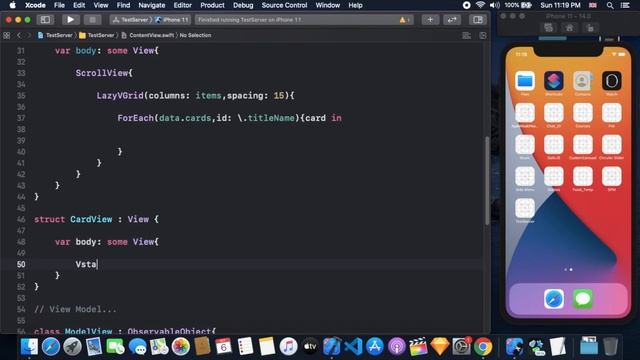Image resolution: width=640 pixels, height=360 pixels.
Task: Click the yellow warning indicator in activity bar
Action: [404, 20]
